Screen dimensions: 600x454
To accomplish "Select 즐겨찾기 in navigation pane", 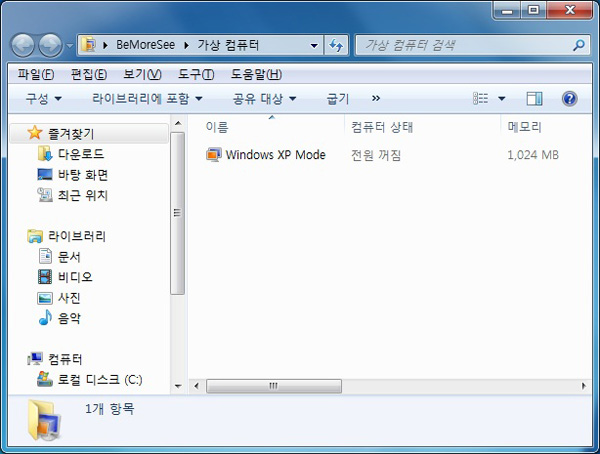I will click(89, 133).
